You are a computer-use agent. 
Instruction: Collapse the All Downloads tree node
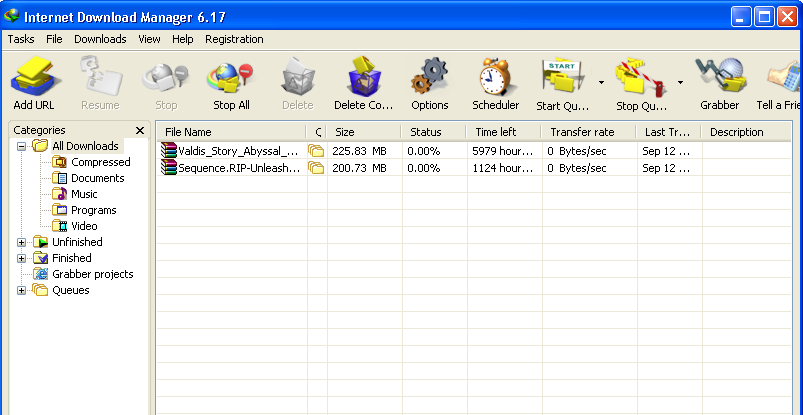21,147
